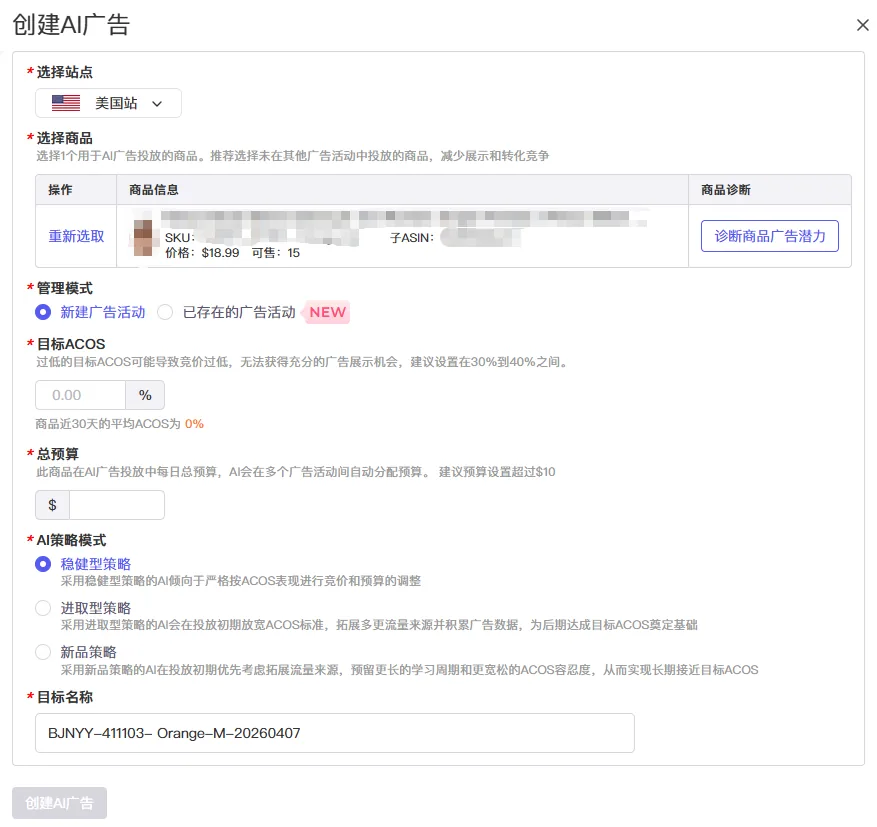Choose 新品策略 strategy
The image size is (877, 827).
43,652
